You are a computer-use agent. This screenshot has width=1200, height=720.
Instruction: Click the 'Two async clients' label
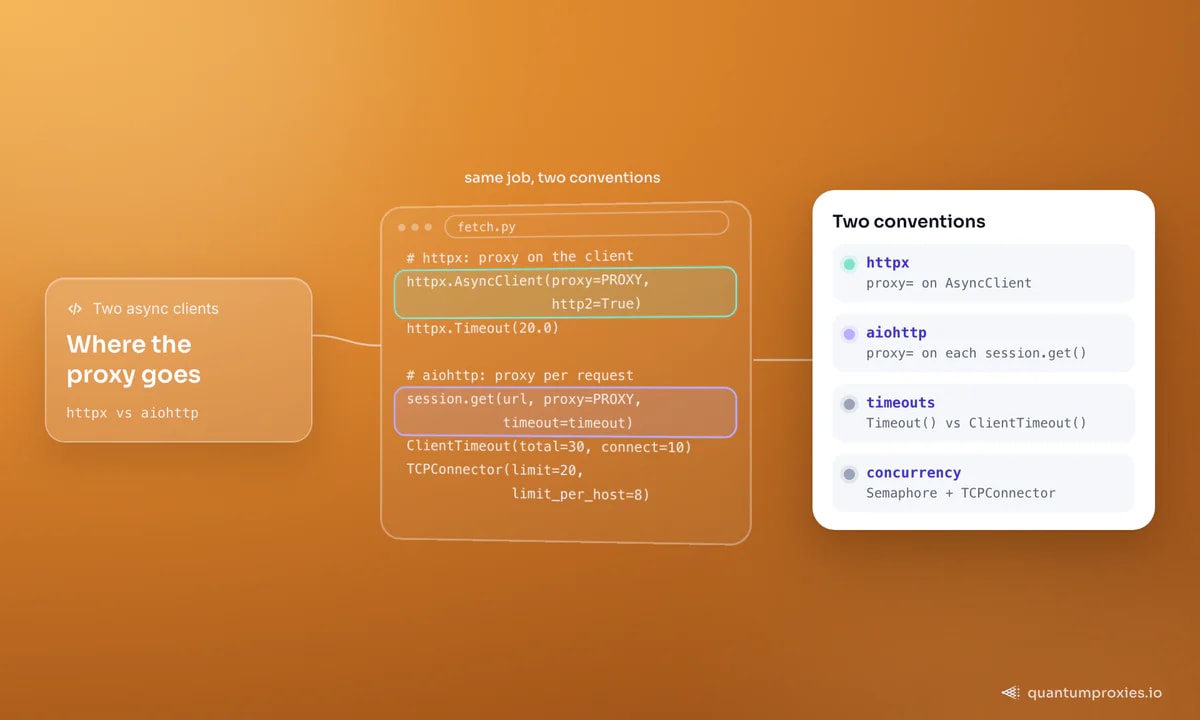click(x=156, y=309)
